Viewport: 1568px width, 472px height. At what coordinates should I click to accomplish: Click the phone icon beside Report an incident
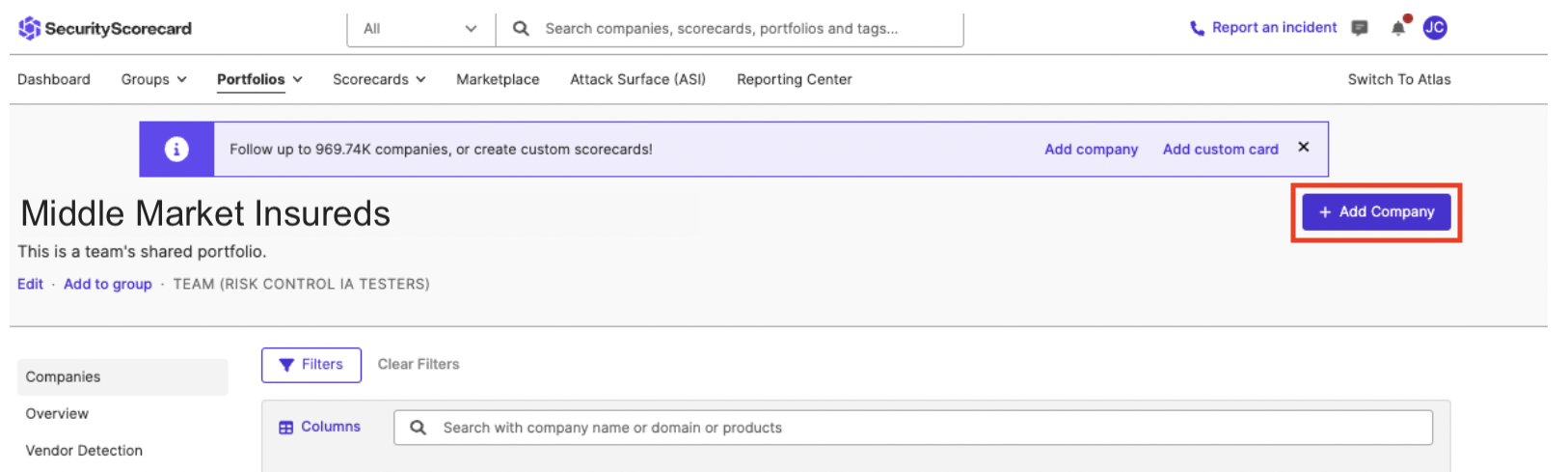pyautogui.click(x=1197, y=28)
